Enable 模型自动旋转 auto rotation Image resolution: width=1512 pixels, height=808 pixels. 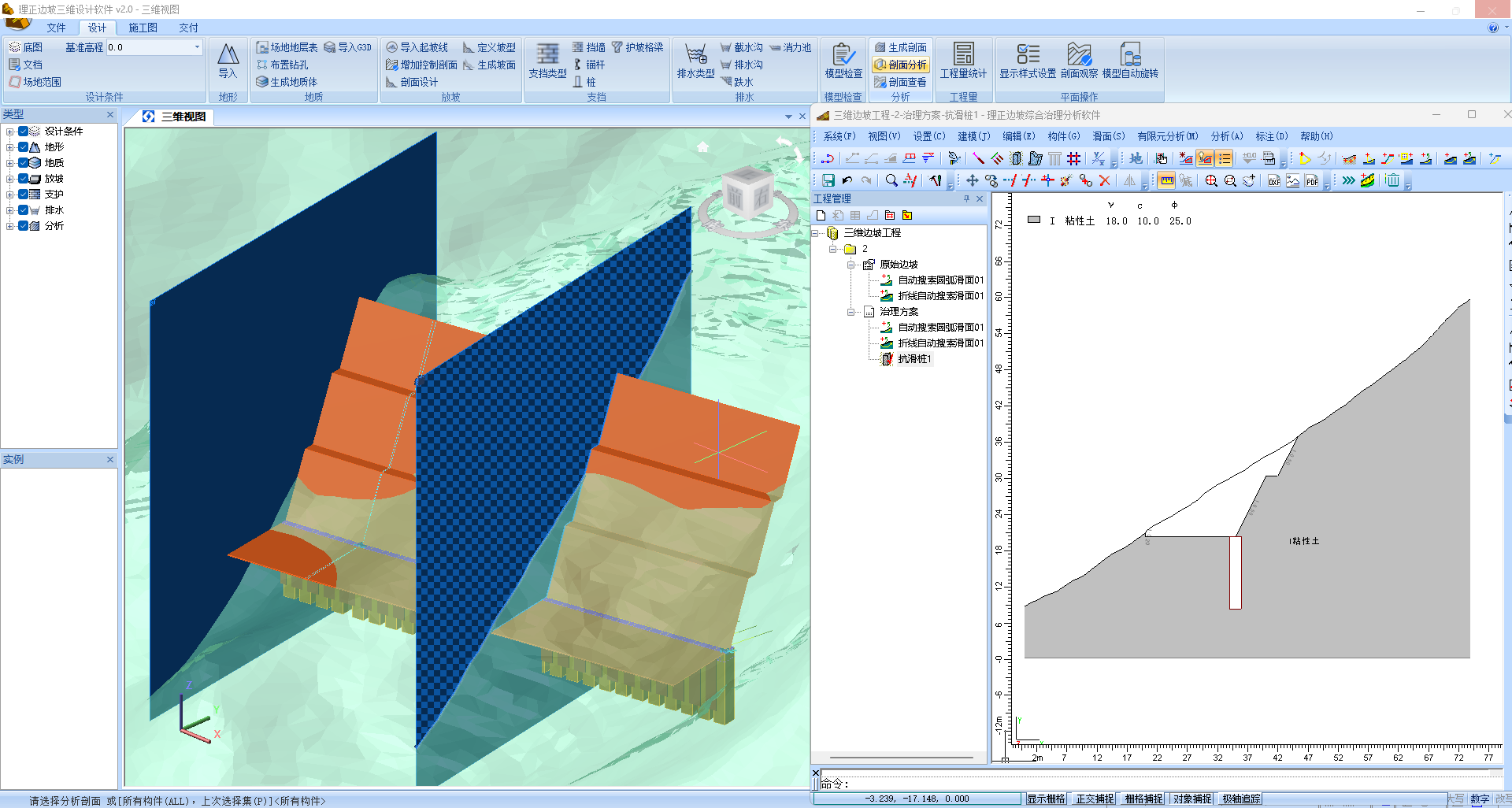[x=1129, y=60]
